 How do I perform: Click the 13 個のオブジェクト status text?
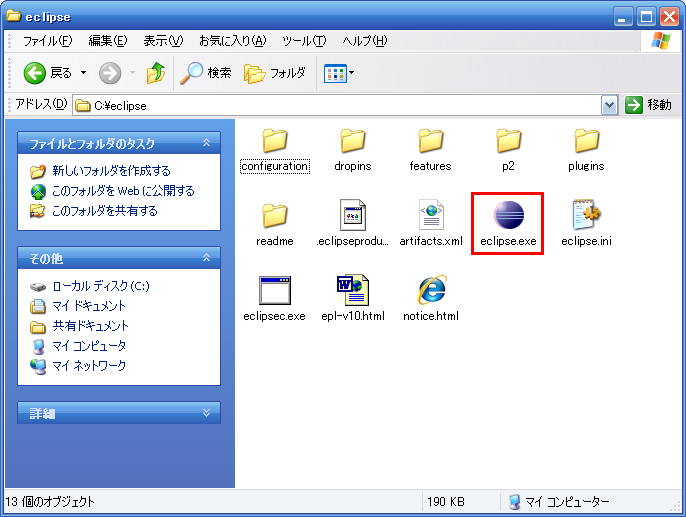tap(49, 501)
